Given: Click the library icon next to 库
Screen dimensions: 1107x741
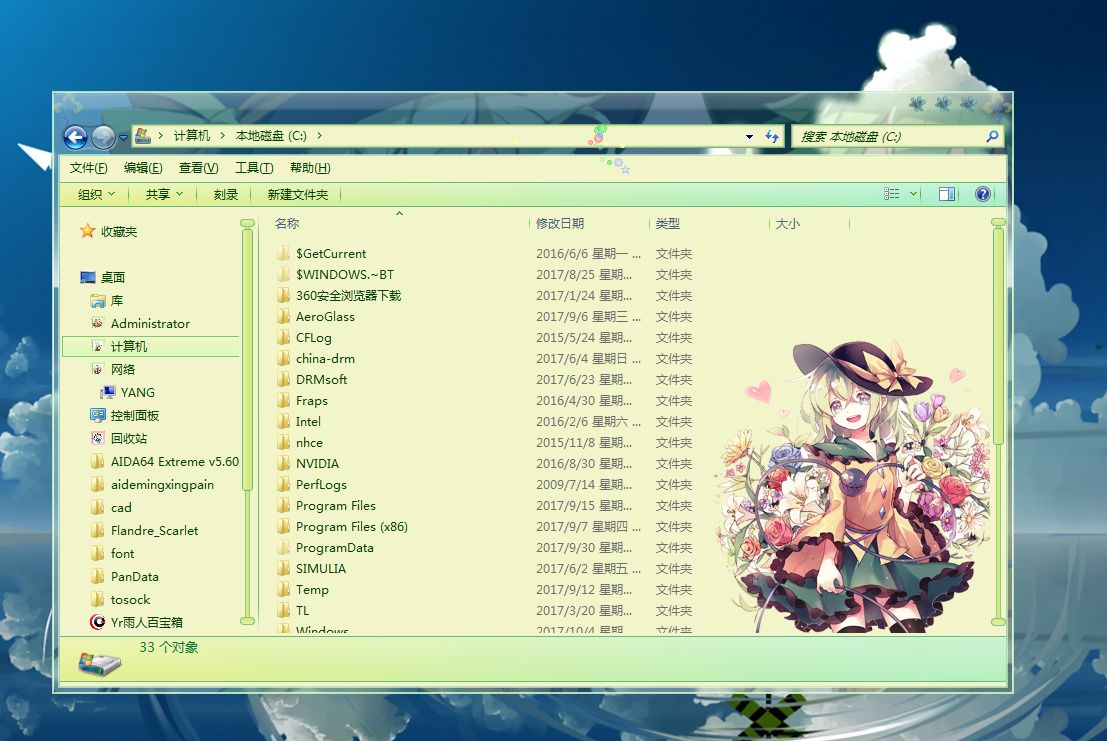Looking at the screenshot, I should click(98, 301).
